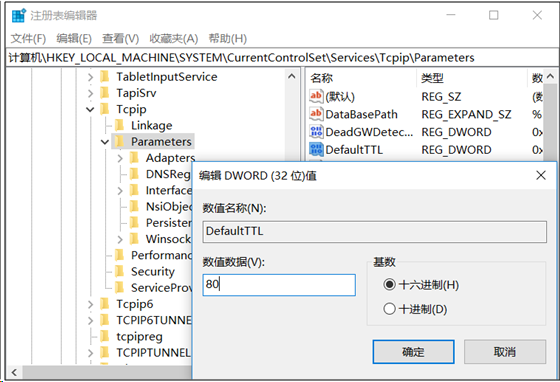Click the Tcpip6 folder icon
Viewport: 560px width, 382px height.
pos(105,304)
